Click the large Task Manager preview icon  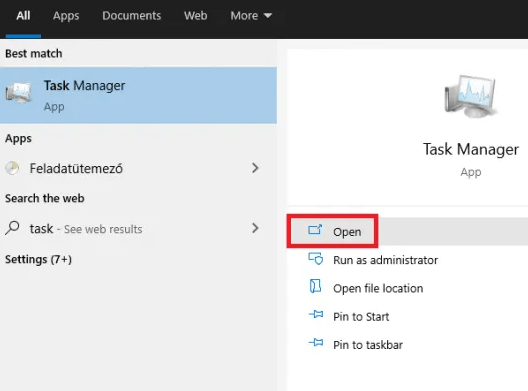[471, 96]
